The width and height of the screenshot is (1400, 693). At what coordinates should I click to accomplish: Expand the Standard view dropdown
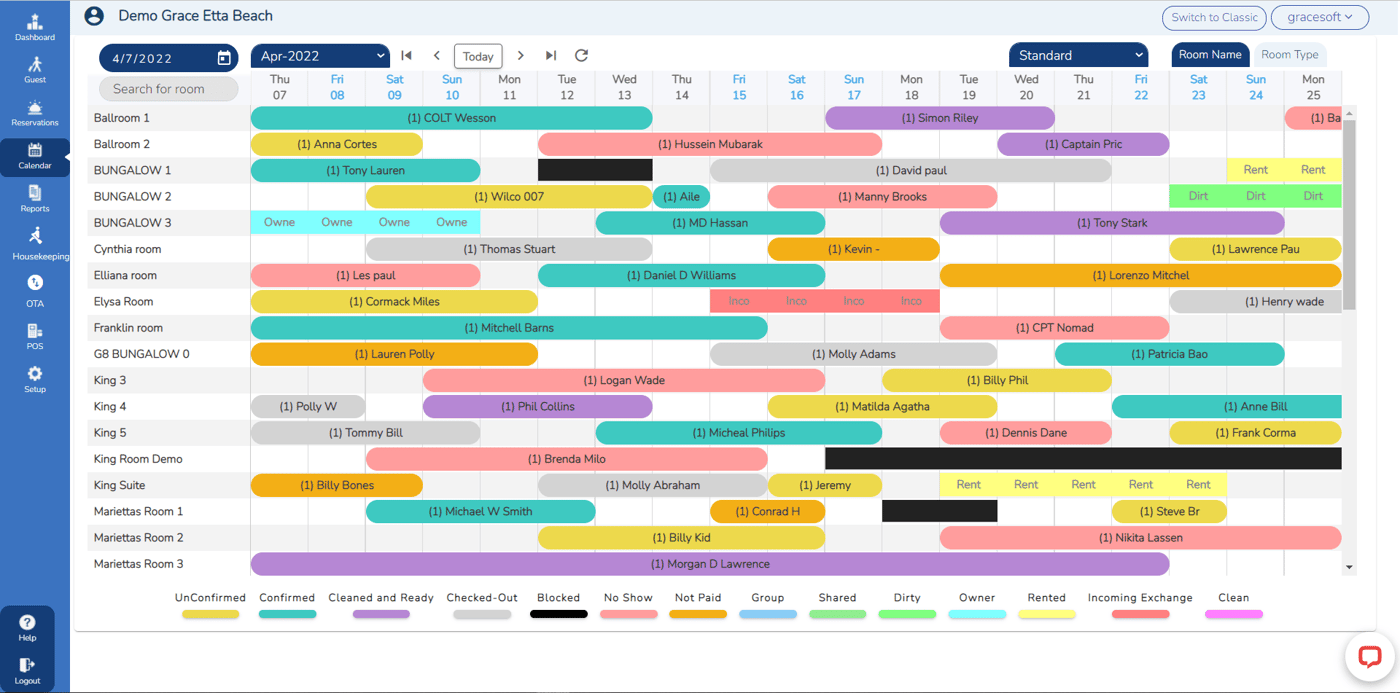point(1078,54)
